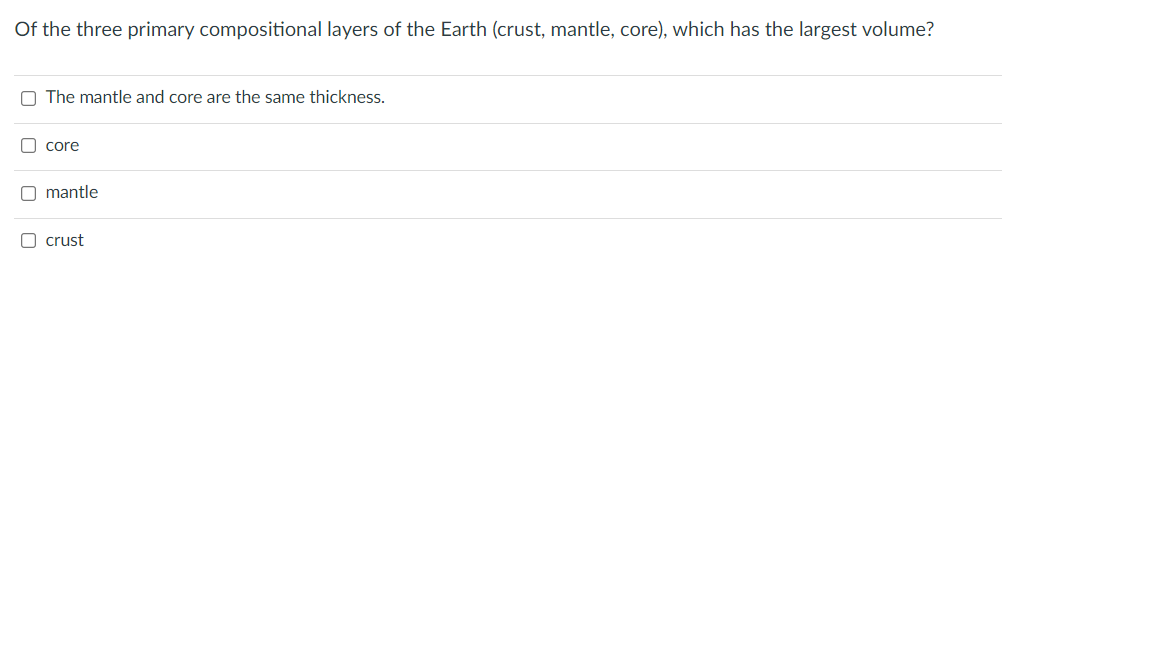This screenshot has width=1172, height=666.
Task: Click the "crust" answer text
Action: pyautogui.click(x=64, y=240)
